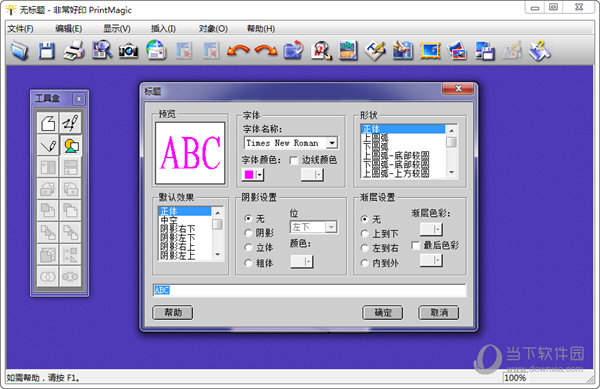
Task: Open the 对象(O) menu
Action: coord(213,29)
